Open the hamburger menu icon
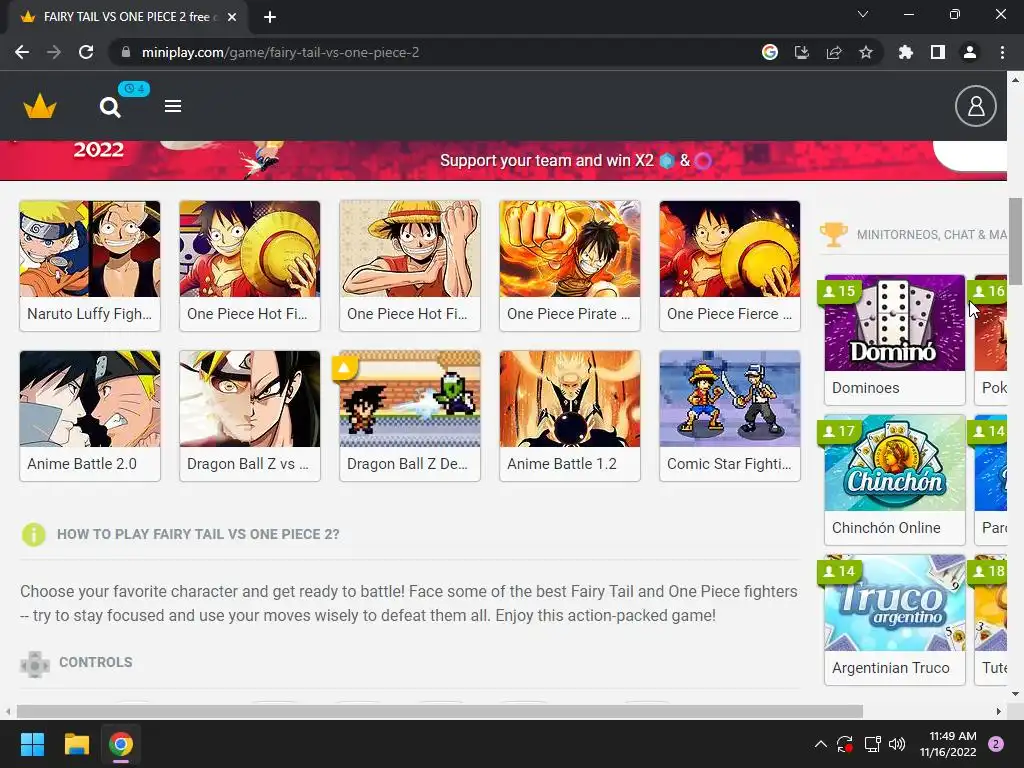 click(173, 106)
